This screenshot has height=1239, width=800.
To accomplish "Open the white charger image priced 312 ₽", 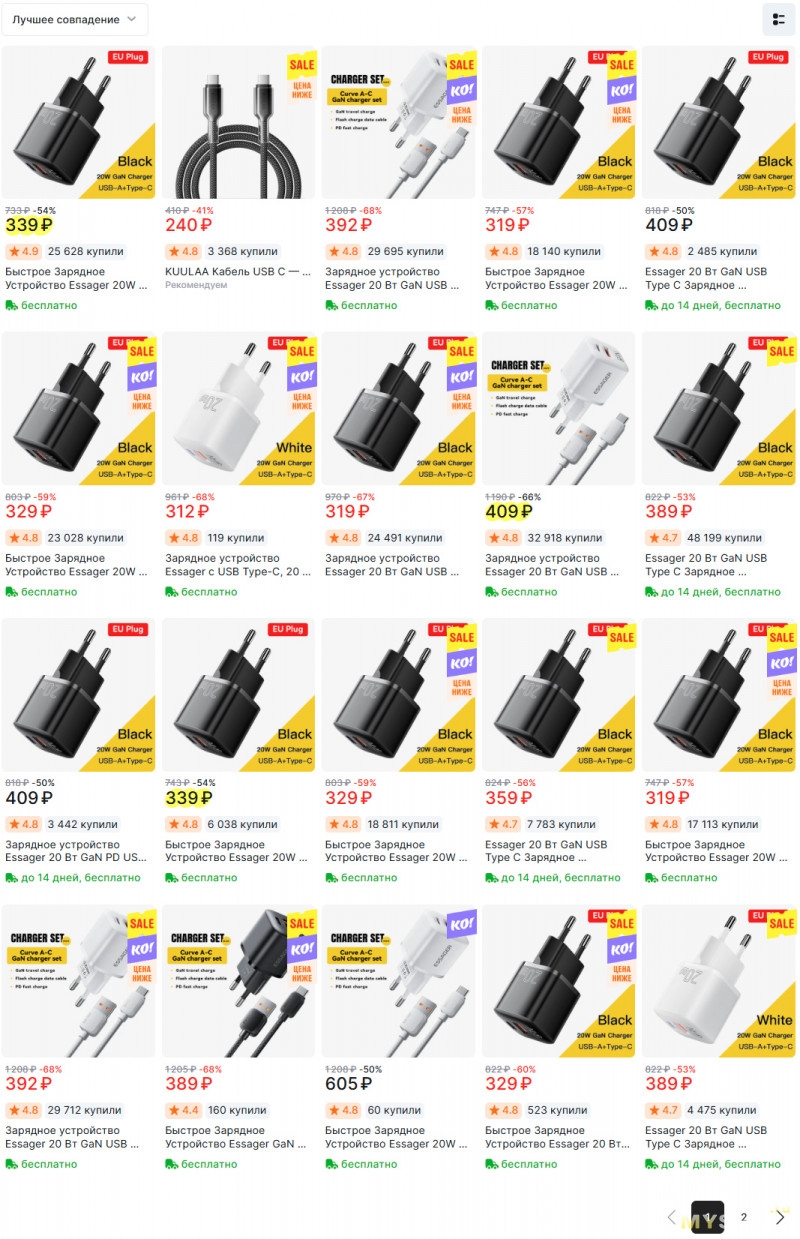I will point(238,408).
